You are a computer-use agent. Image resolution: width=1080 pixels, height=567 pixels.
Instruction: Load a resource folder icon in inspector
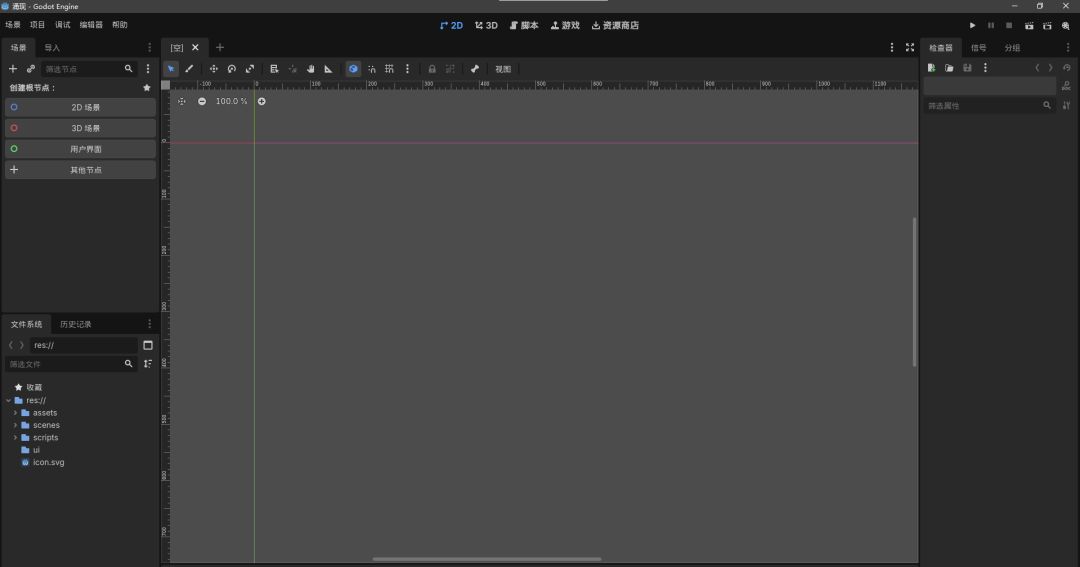(949, 68)
